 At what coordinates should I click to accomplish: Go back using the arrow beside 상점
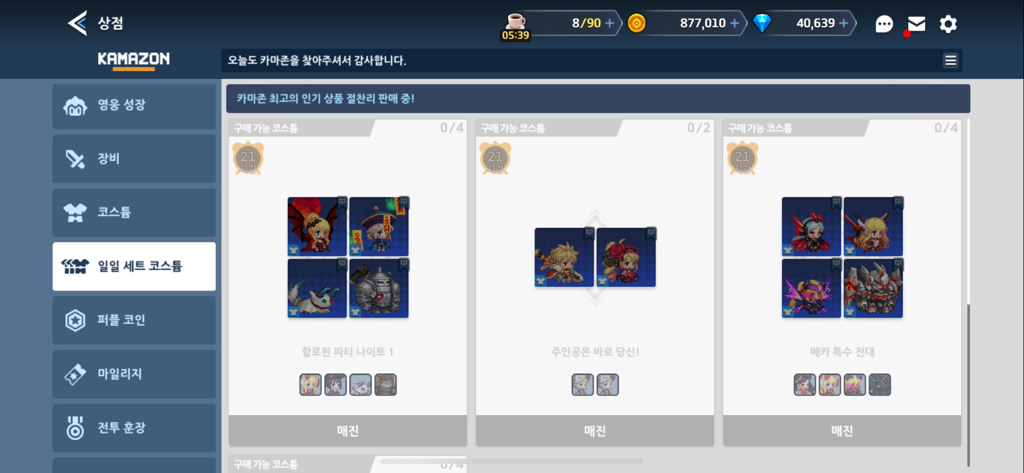pyautogui.click(x=77, y=24)
